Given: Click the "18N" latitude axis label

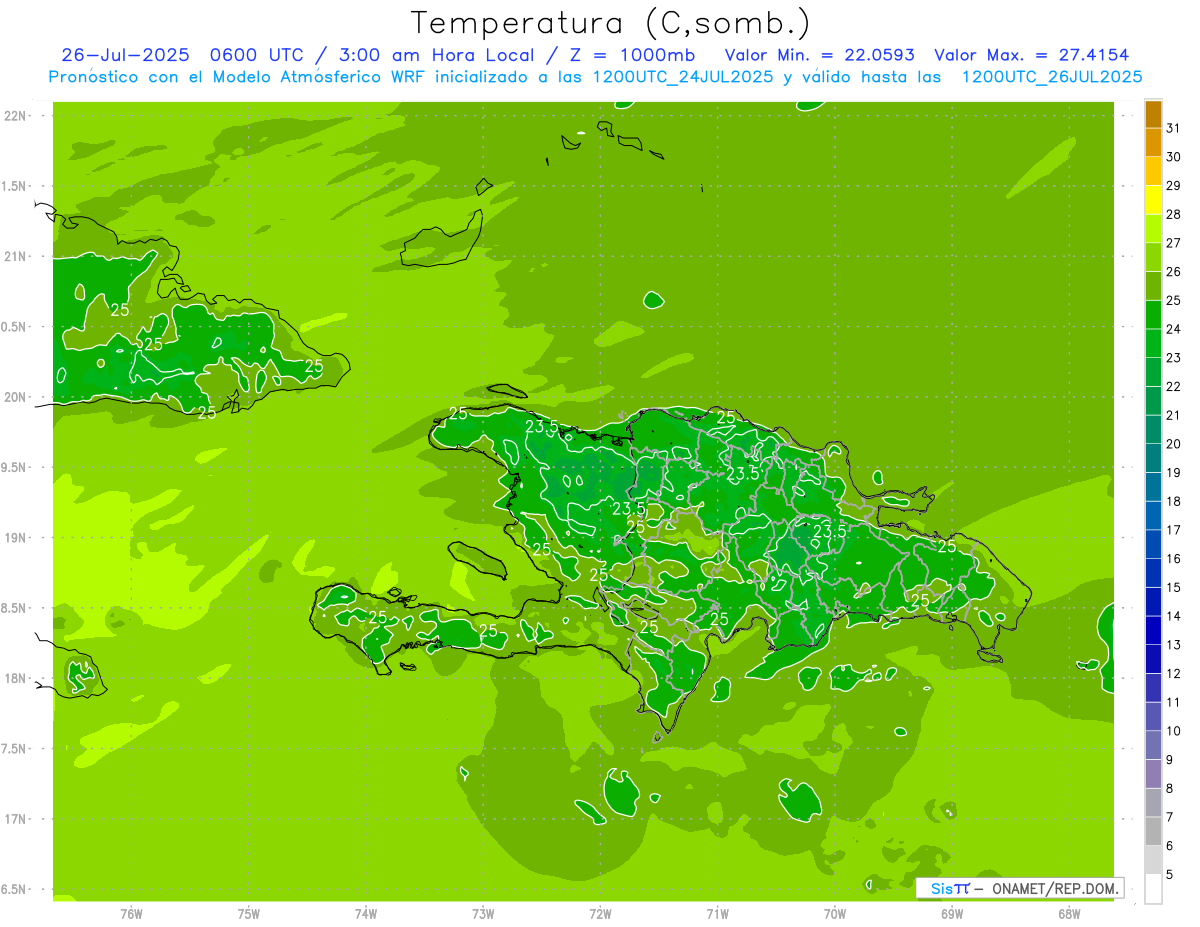Looking at the screenshot, I should pos(15,678).
